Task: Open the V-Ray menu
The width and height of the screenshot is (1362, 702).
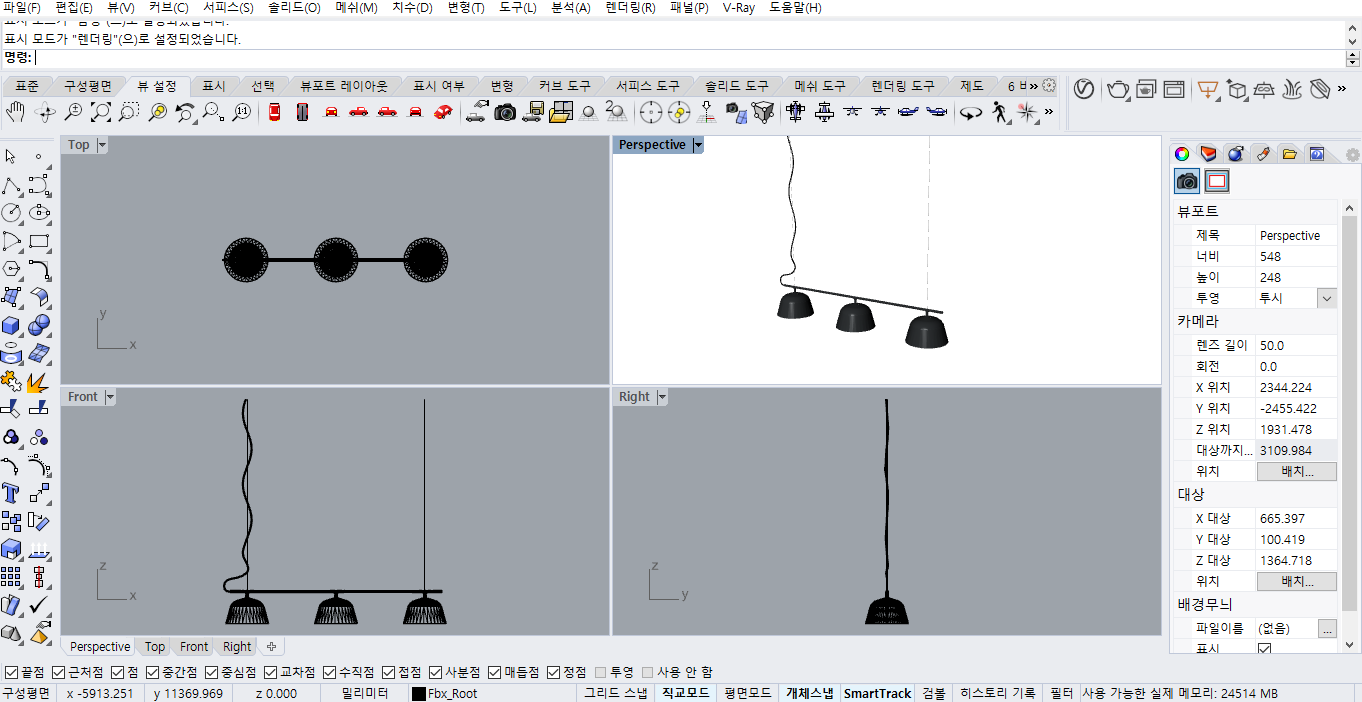Action: (738, 7)
